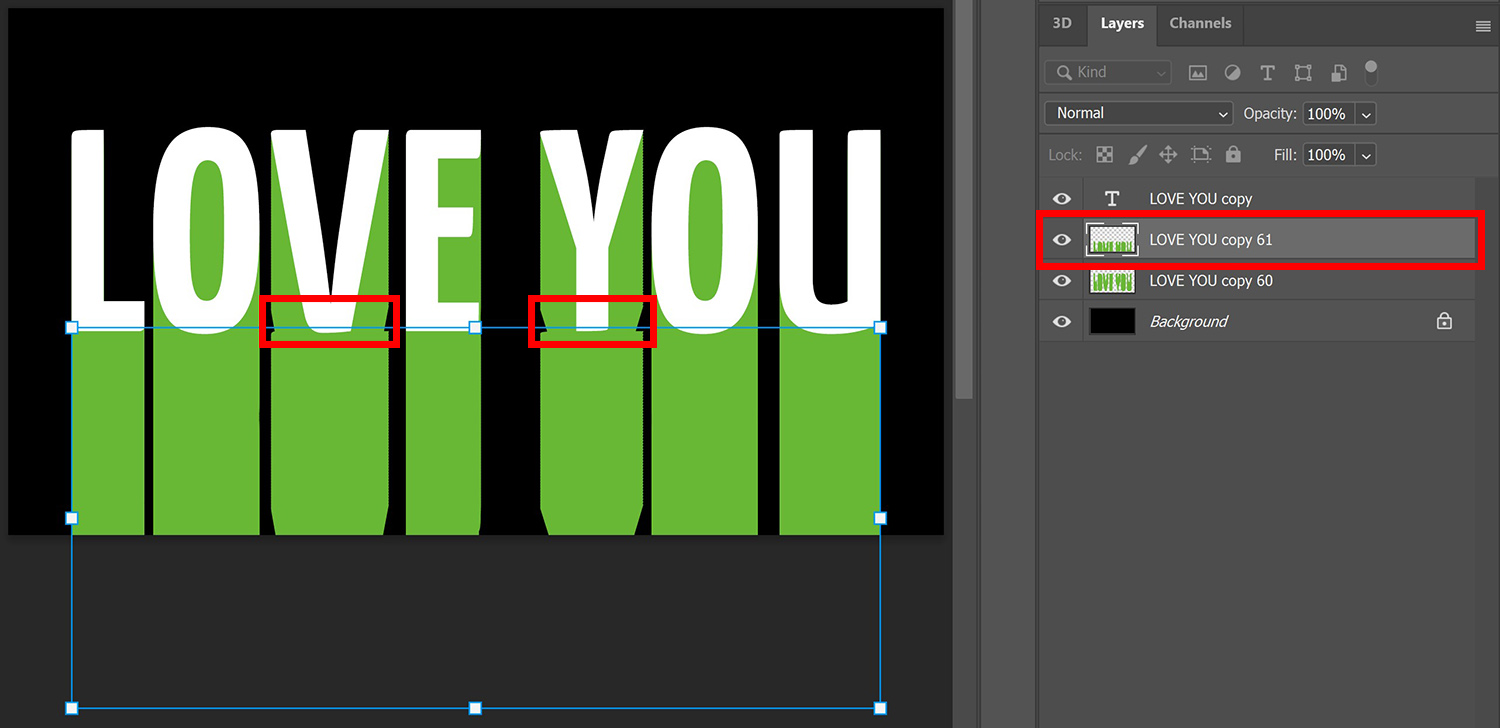This screenshot has width=1500, height=728.
Task: Hide the LOVE YOU copy text layer
Action: click(1061, 198)
